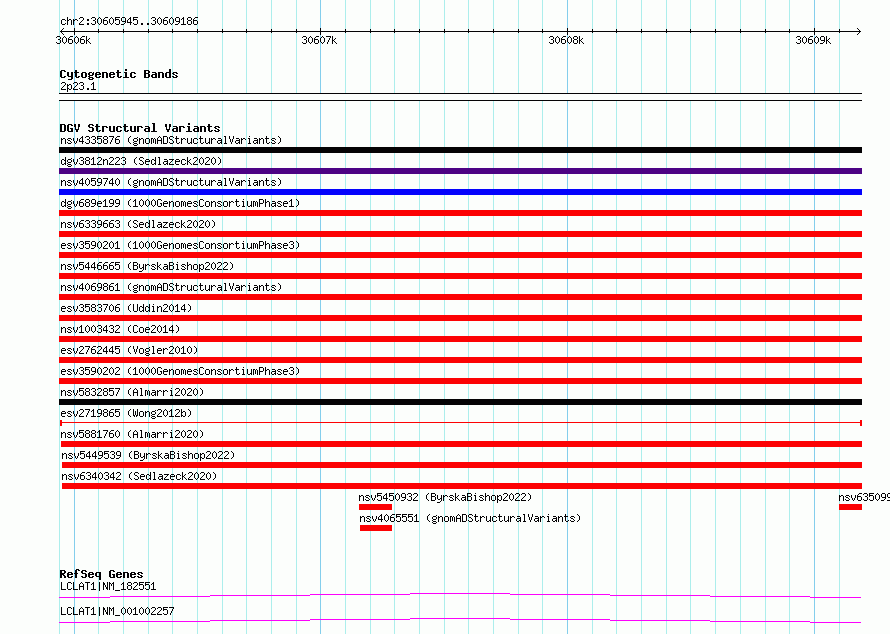
Task: Click the nsv4335876 gnomADStructuralVariants label
Action: pos(171,140)
